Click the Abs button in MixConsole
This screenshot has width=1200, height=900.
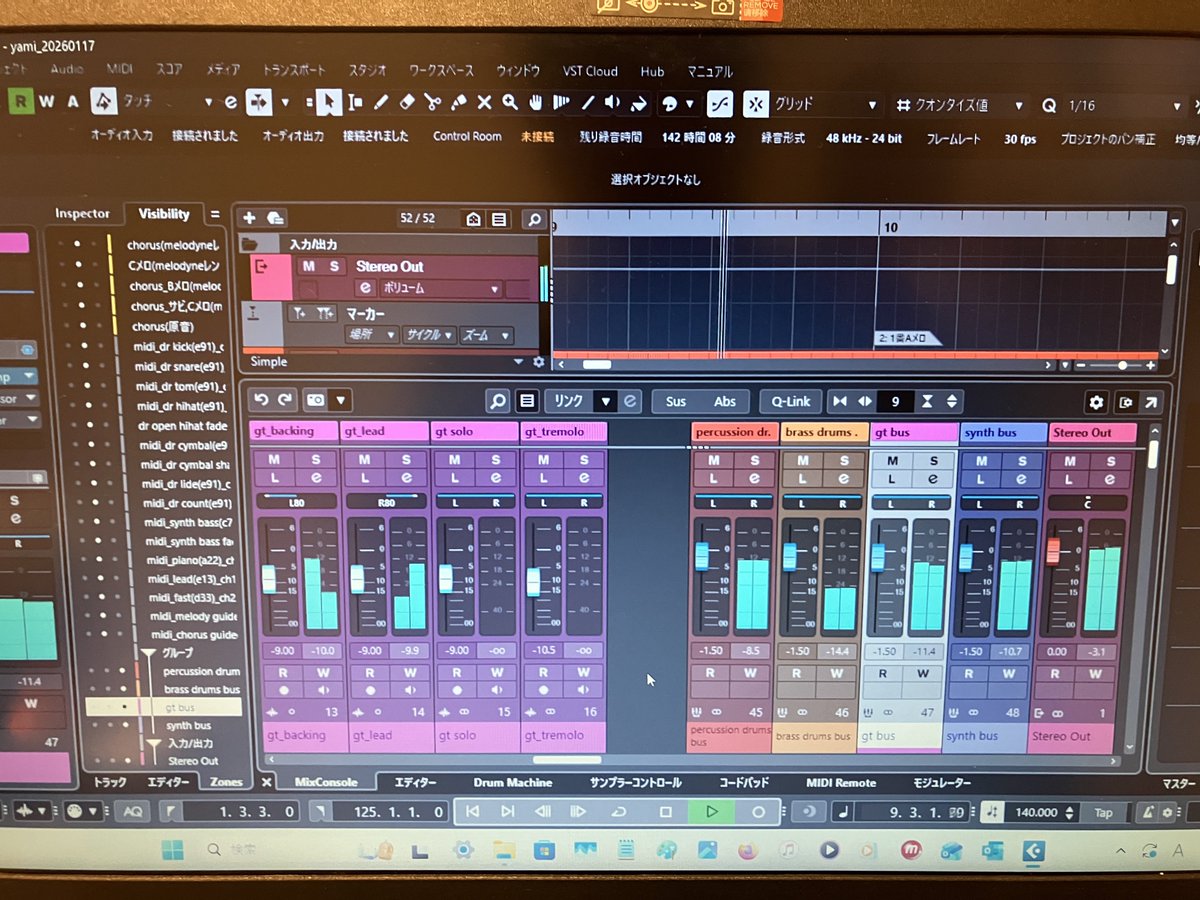coord(724,401)
